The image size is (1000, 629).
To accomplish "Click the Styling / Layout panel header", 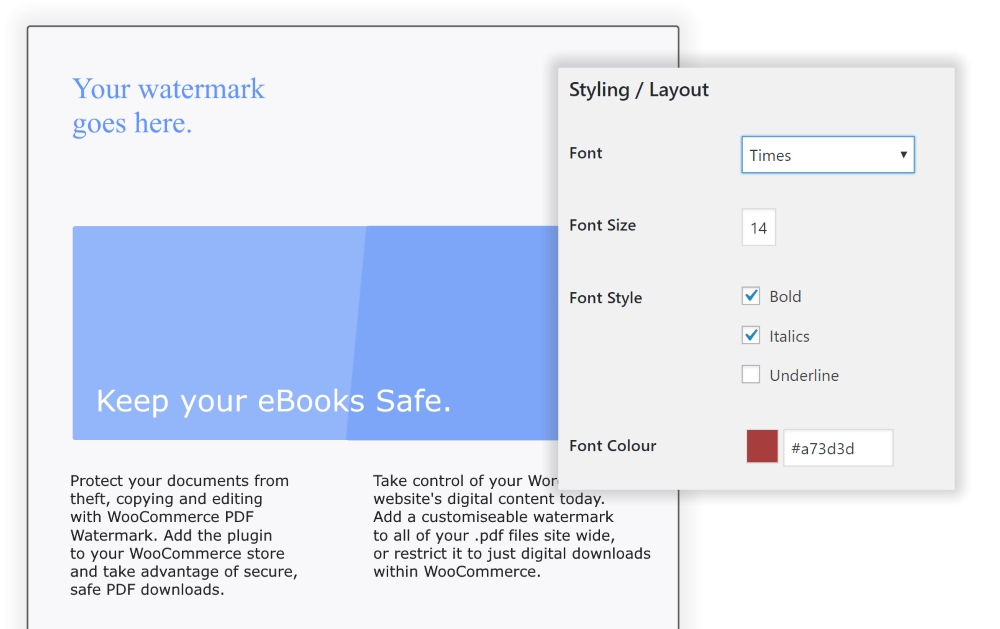I will (638, 89).
